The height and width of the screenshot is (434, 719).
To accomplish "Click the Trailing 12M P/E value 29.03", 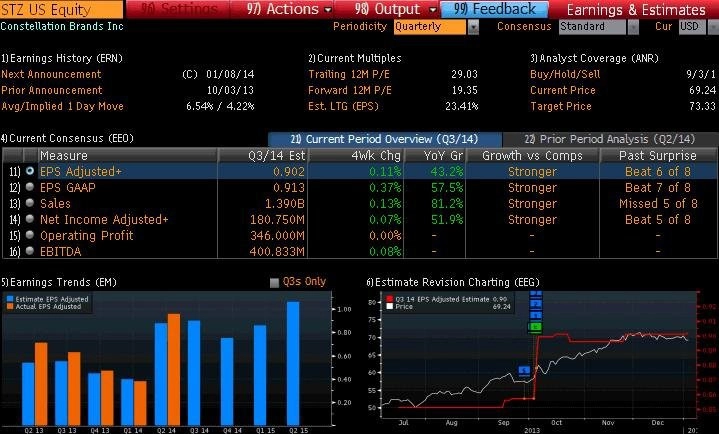I will click(x=464, y=74).
